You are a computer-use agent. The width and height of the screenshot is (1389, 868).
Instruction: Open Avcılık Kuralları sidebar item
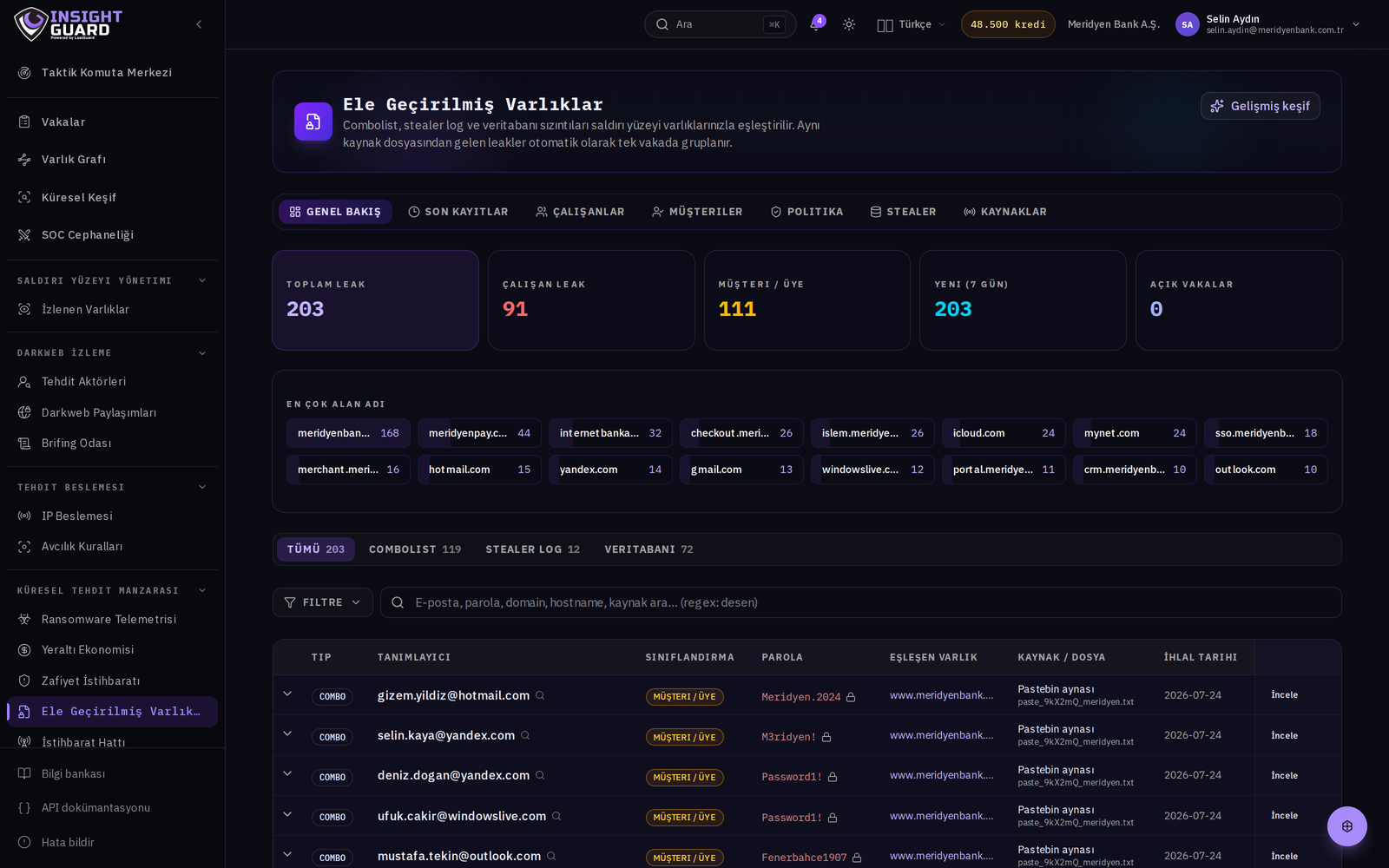pyautogui.click(x=112, y=547)
